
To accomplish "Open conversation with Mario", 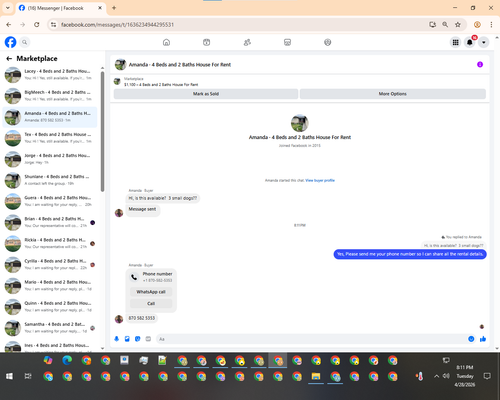I will coord(50,286).
